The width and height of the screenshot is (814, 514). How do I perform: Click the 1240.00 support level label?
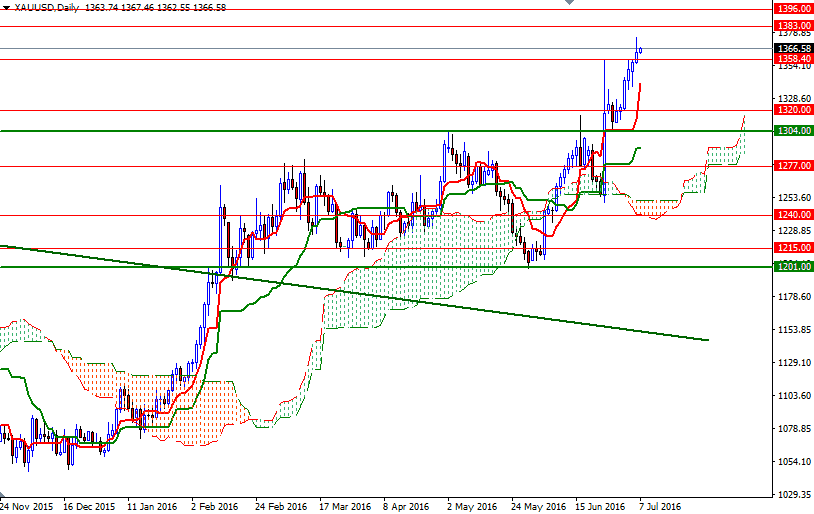pyautogui.click(x=793, y=214)
